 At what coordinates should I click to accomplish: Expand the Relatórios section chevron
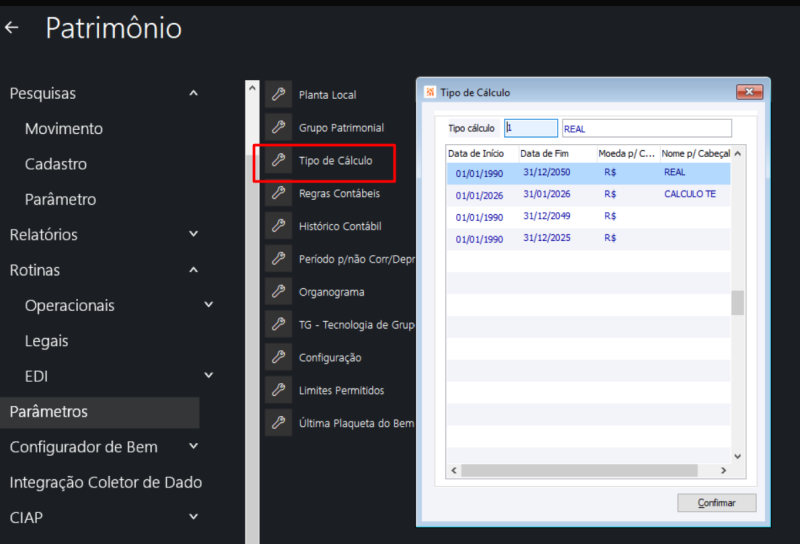tap(193, 234)
